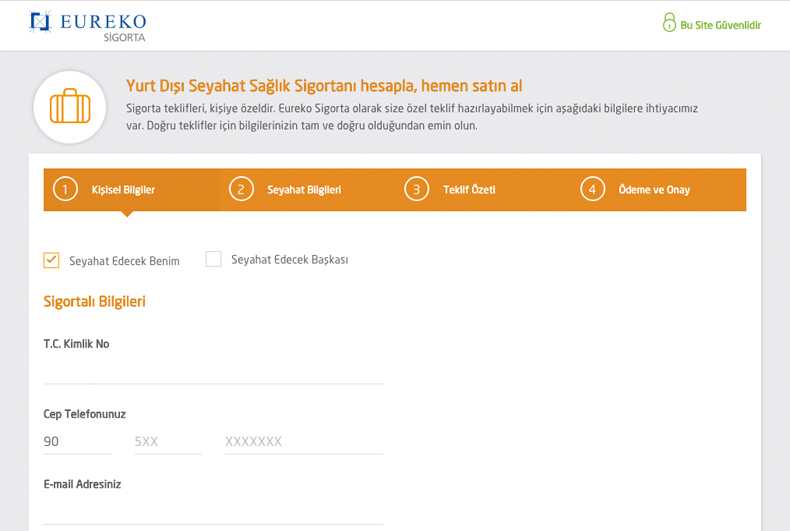The image size is (790, 531).
Task: Click the orange suitcase icon
Action: pos(70,106)
